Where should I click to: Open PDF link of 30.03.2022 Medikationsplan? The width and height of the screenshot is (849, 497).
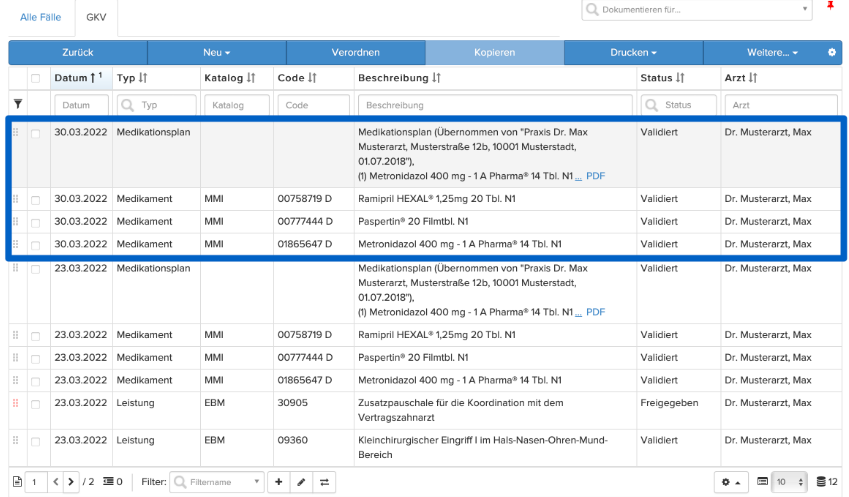596,176
